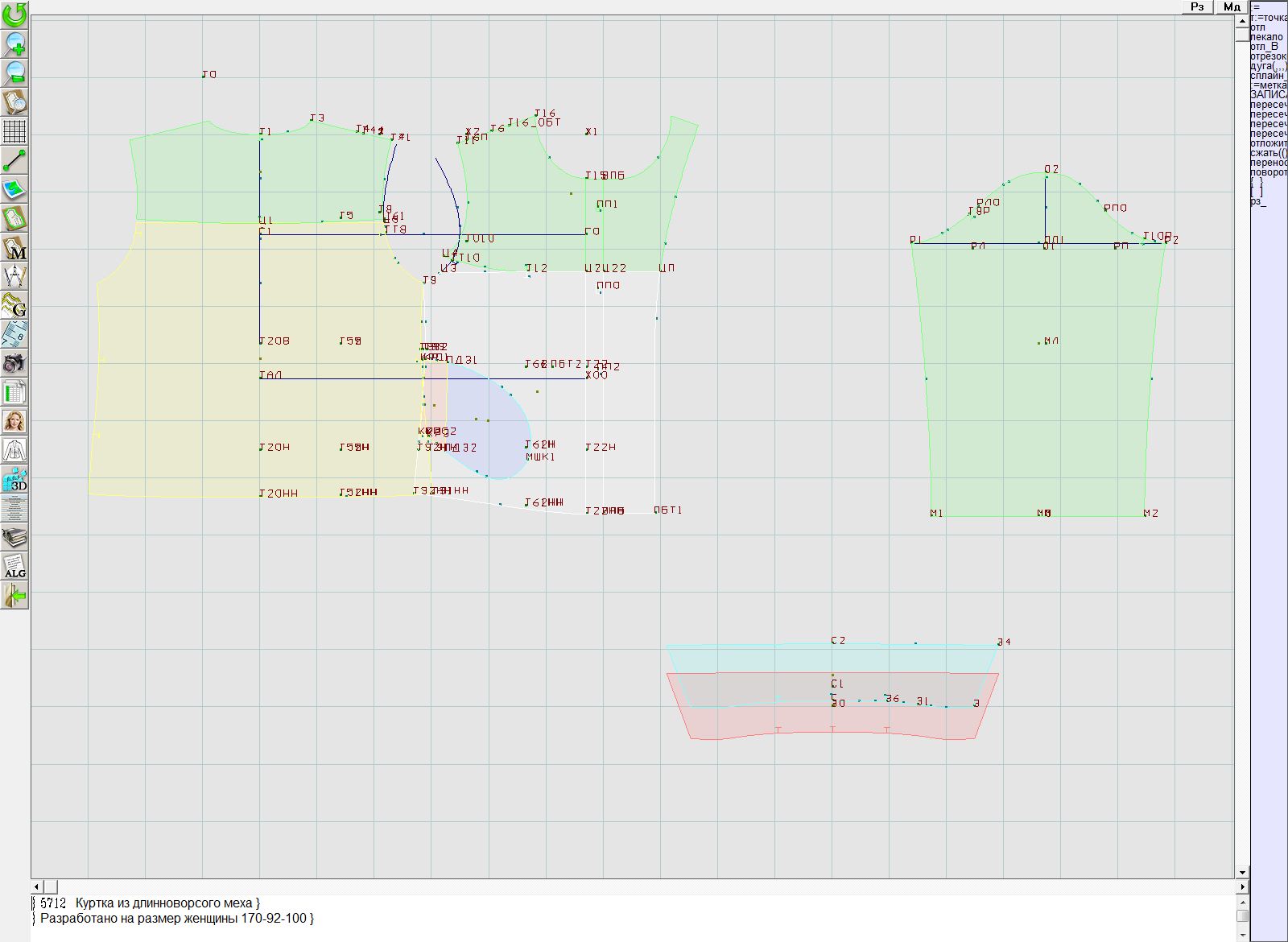
Task: Open the 3D view tool
Action: tap(14, 480)
